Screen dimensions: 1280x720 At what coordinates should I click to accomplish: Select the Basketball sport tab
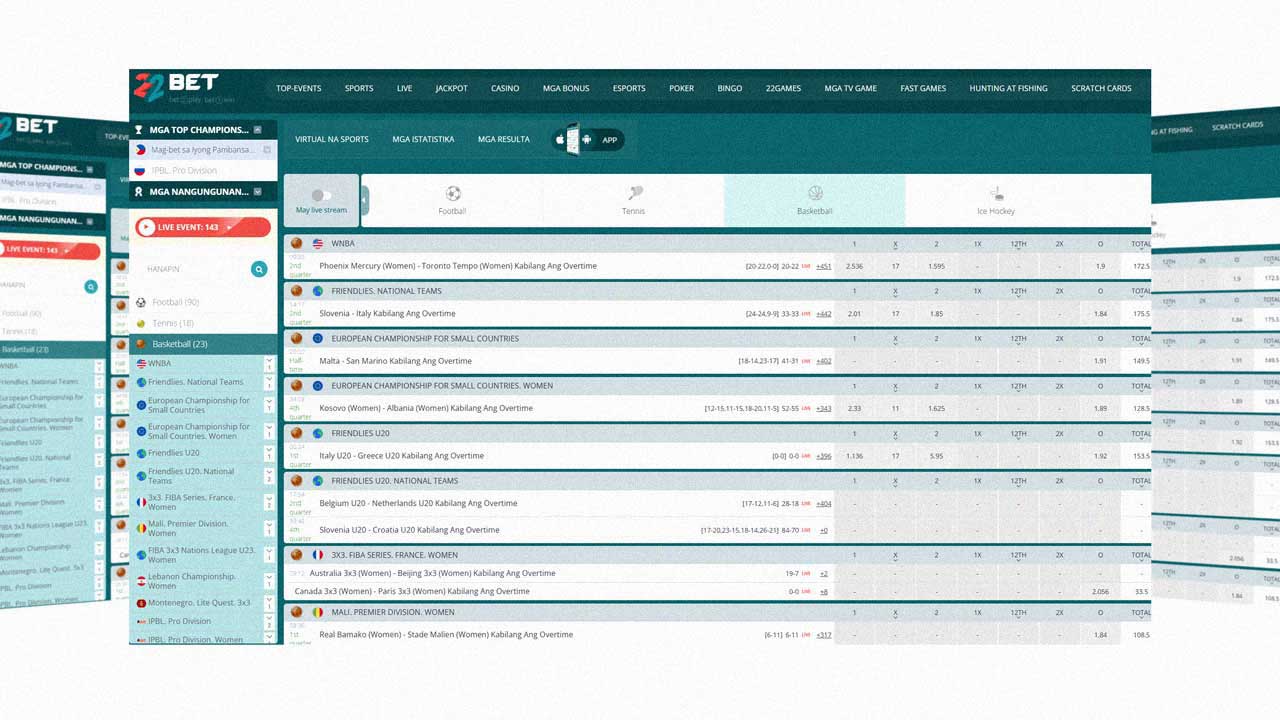(814, 200)
